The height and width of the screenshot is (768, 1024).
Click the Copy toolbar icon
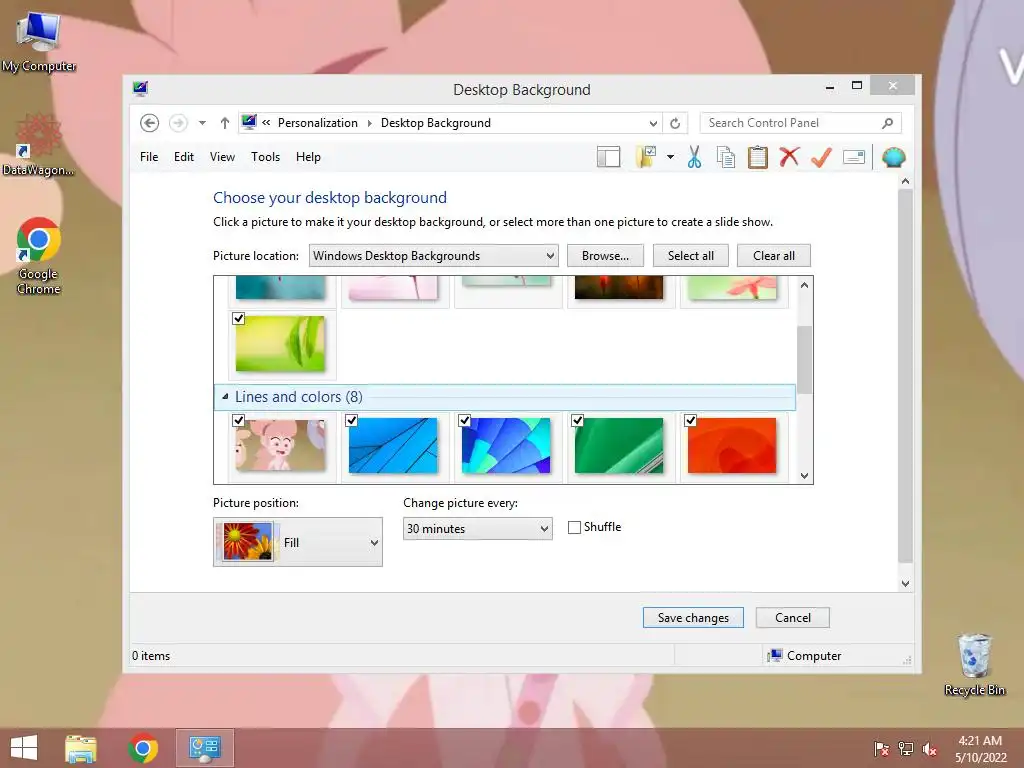726,157
